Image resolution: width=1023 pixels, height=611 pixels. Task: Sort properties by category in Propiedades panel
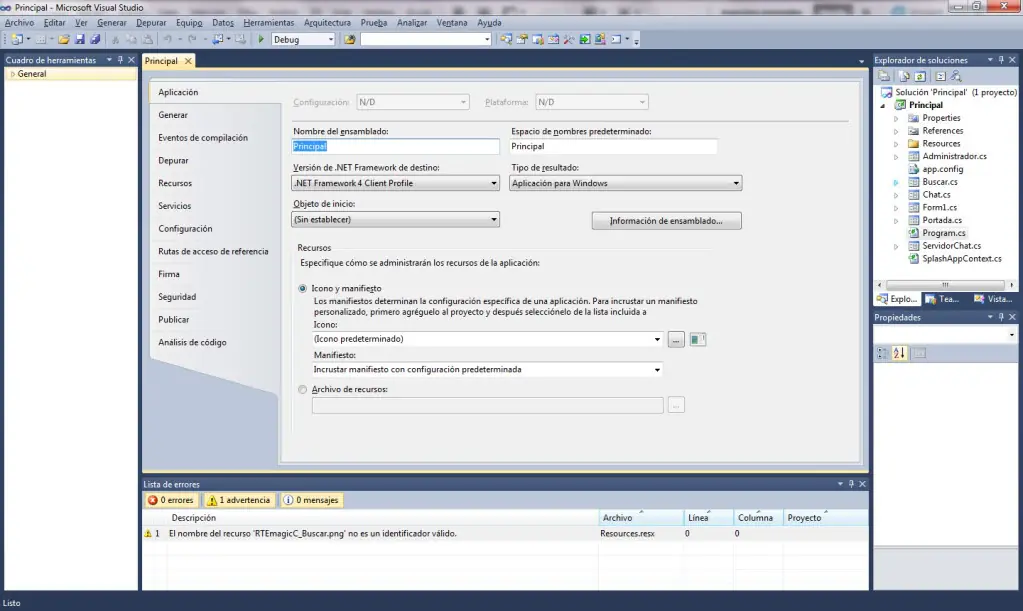click(x=883, y=353)
